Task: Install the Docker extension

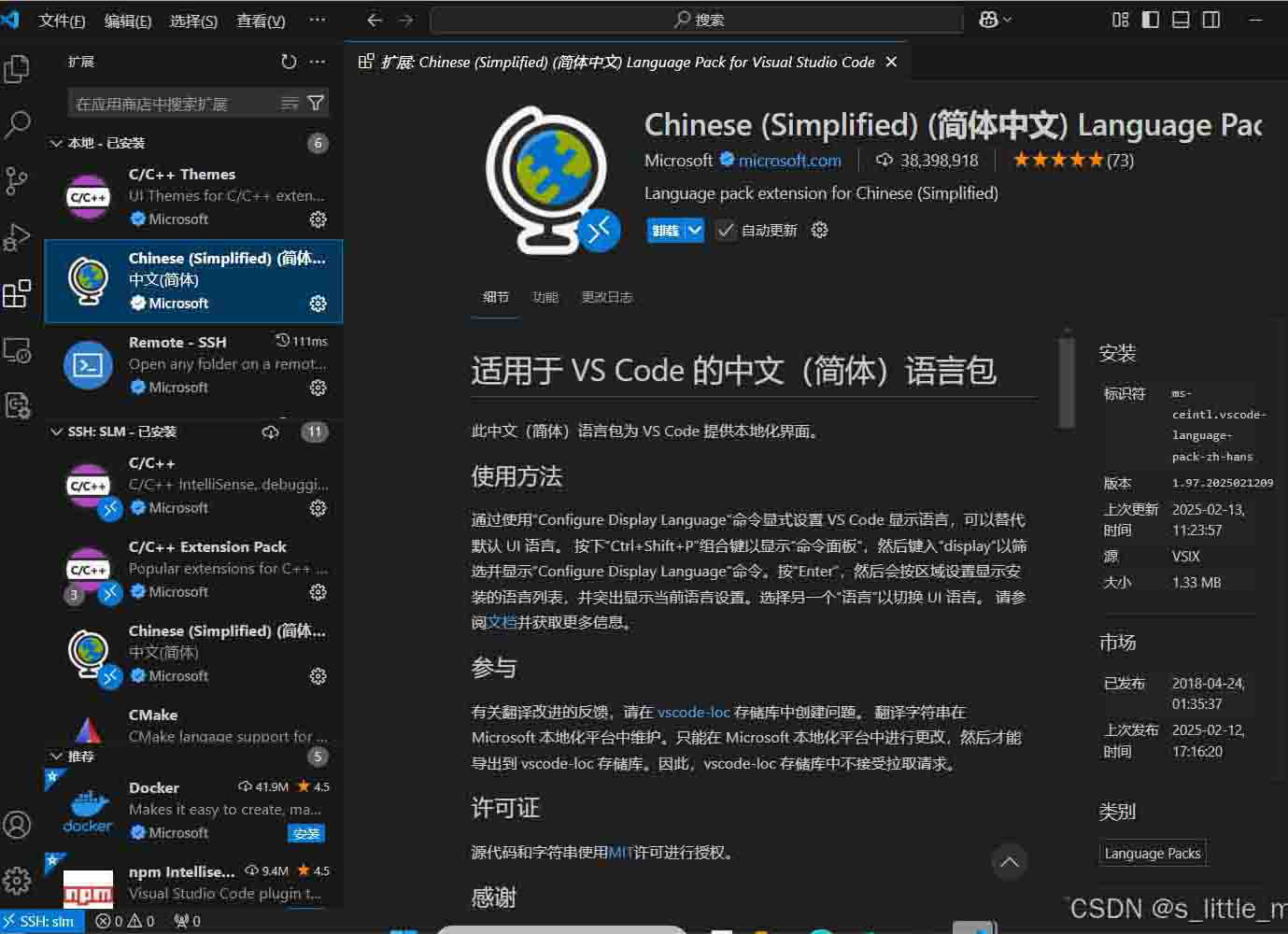Action: (306, 833)
